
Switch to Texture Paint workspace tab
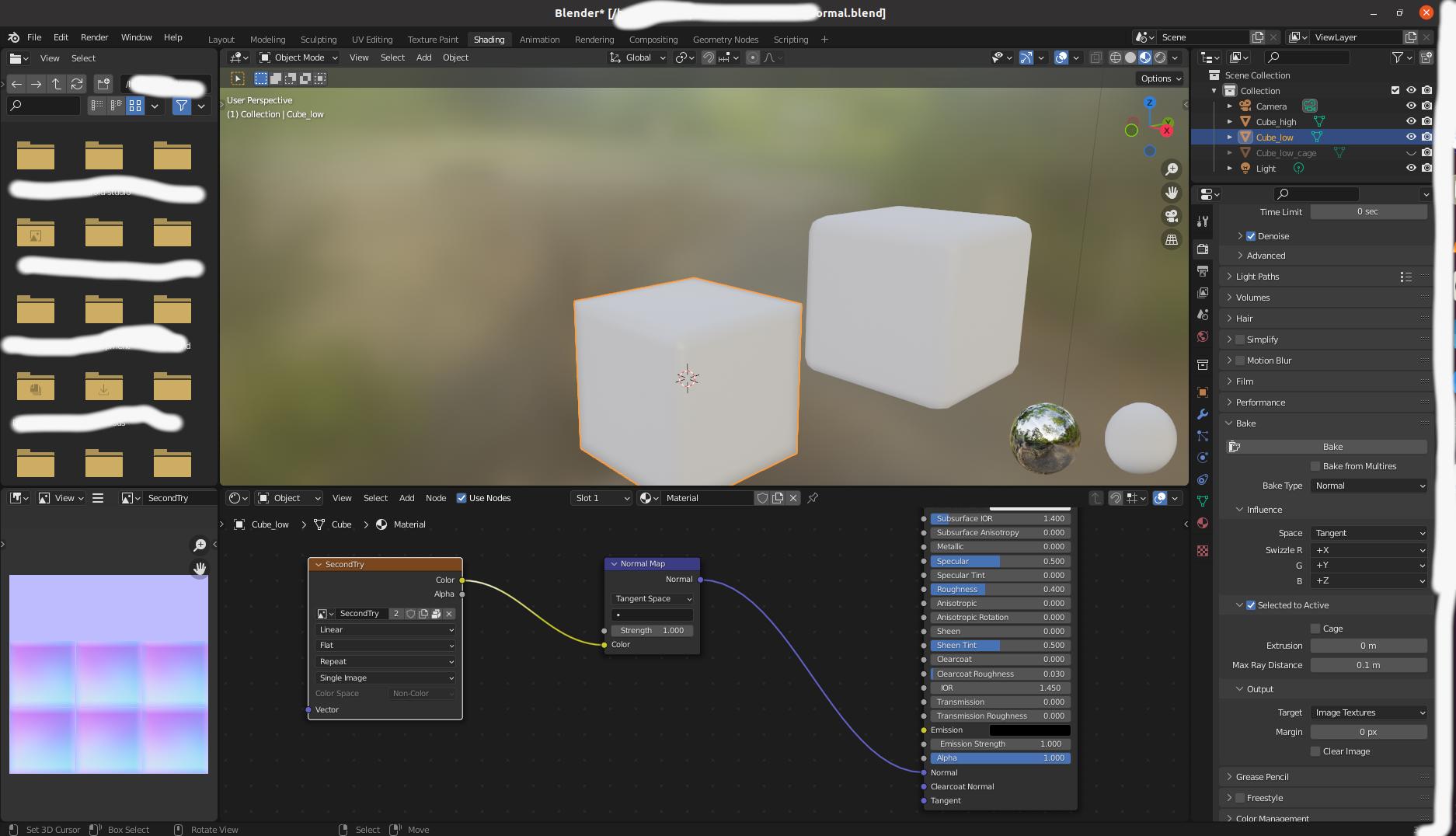click(433, 40)
